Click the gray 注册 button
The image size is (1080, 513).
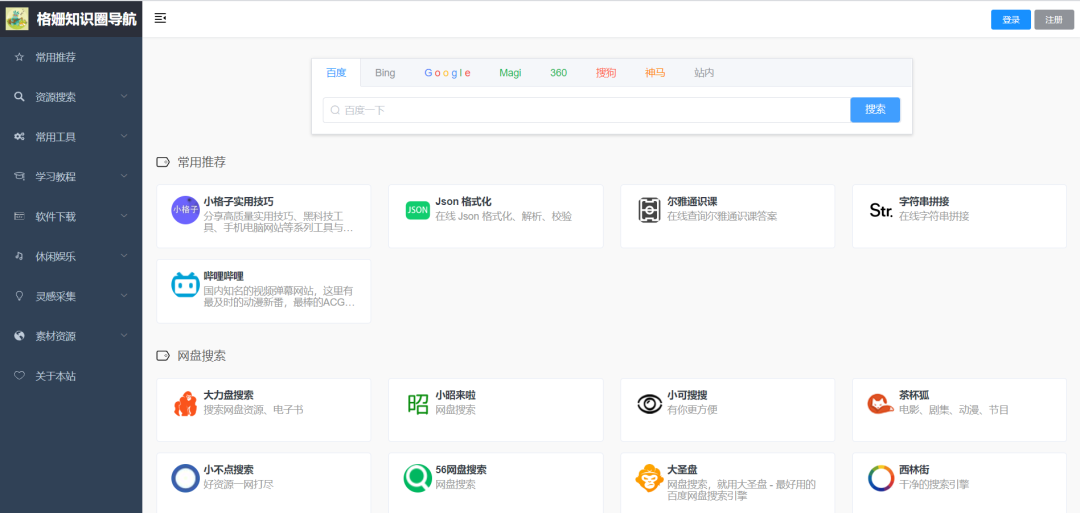click(x=1054, y=20)
